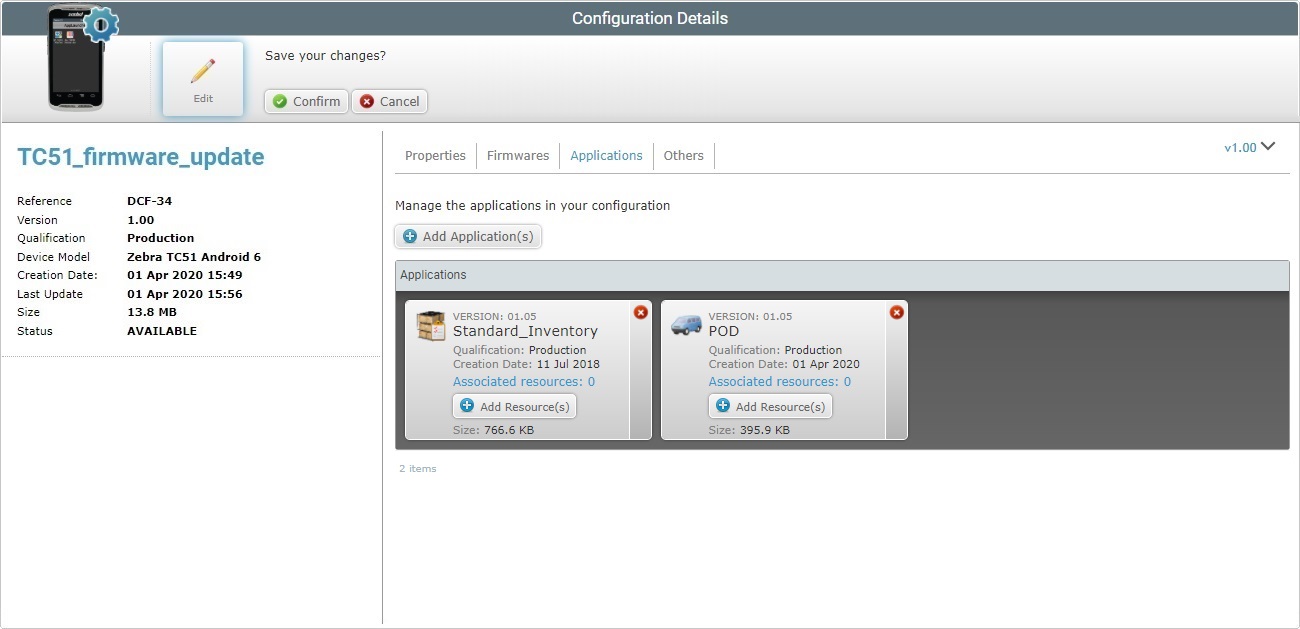Switch to the Firmwares tab

coord(517,155)
